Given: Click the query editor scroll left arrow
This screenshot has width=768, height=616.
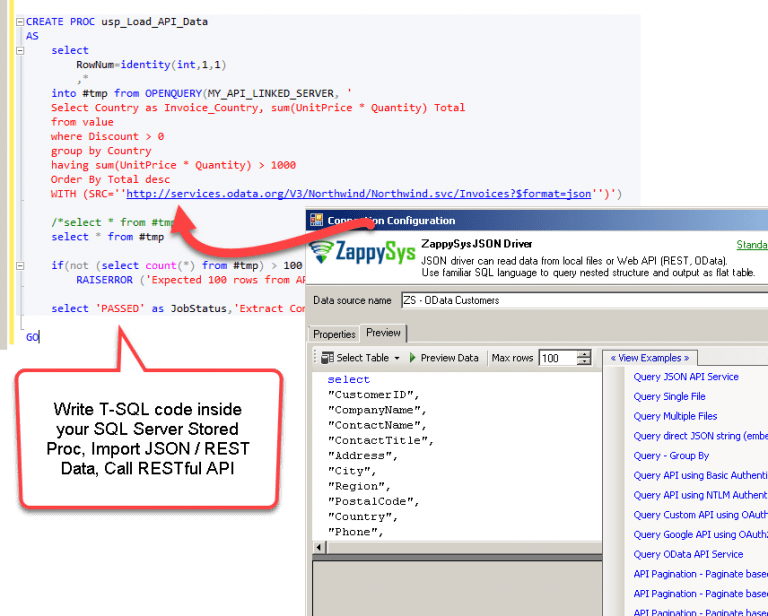Looking at the screenshot, I should (319, 547).
